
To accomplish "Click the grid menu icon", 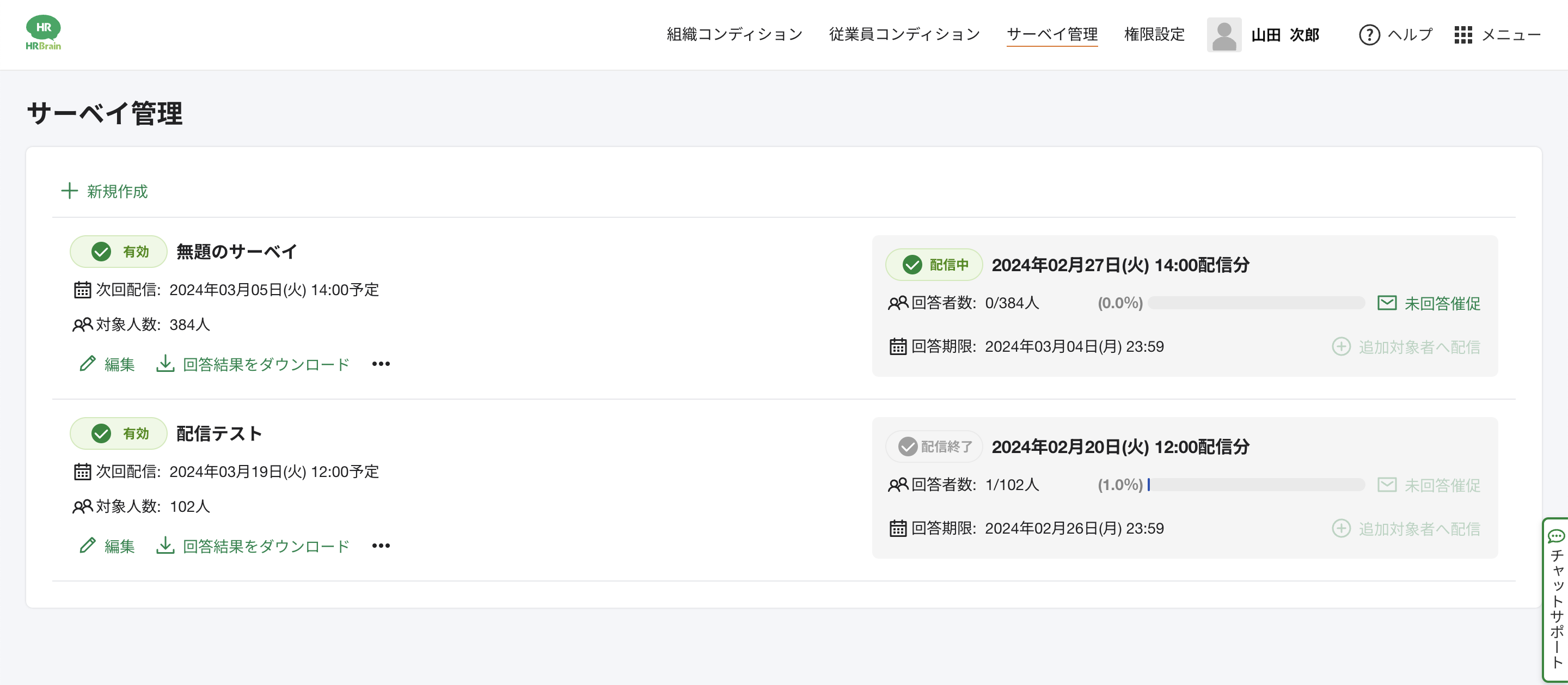I will coord(1463,35).
